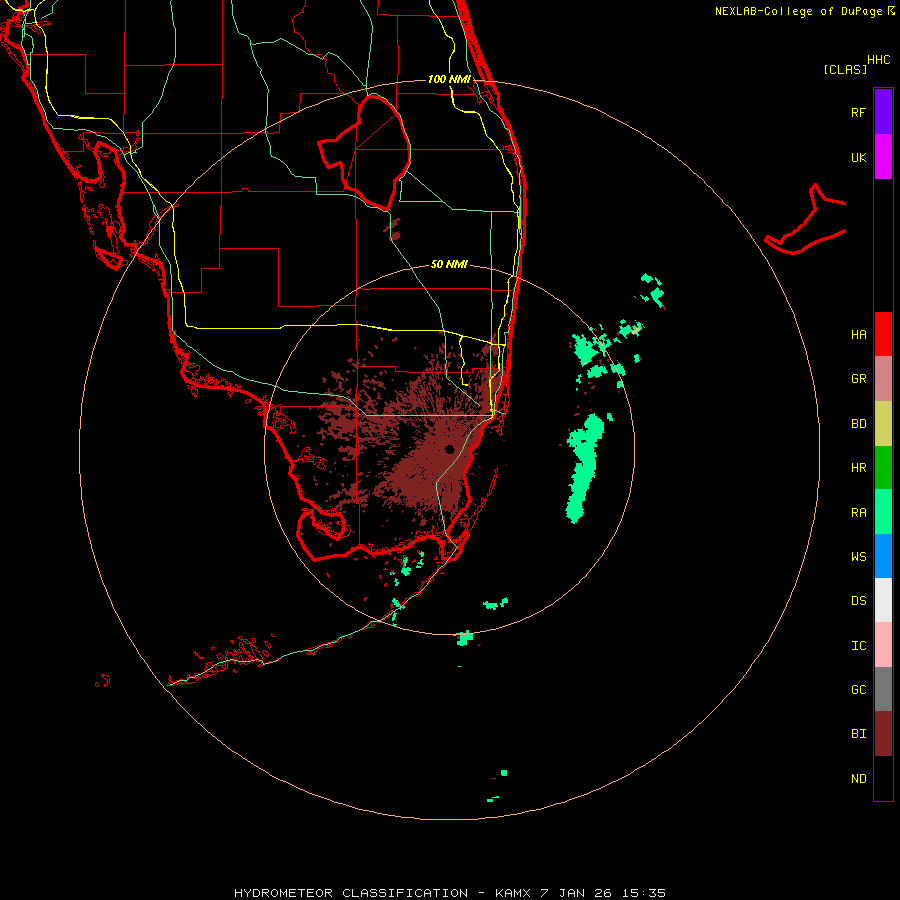Click the radar site center dot
The width and height of the screenshot is (900, 900).
coord(449,449)
